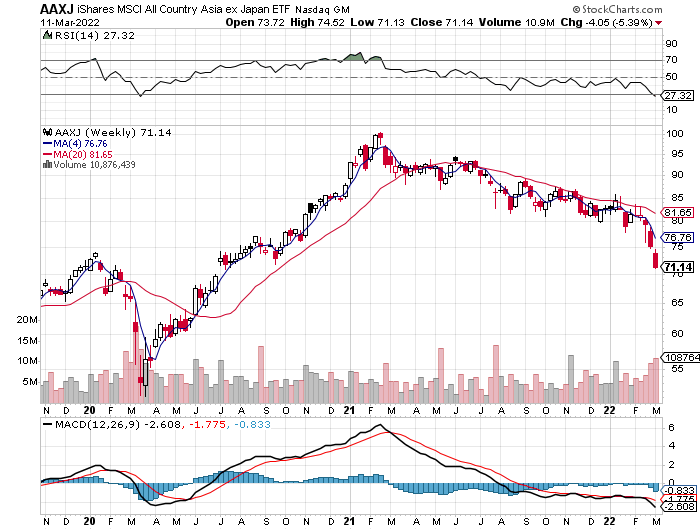Screen dimensions: 700x530
Task: Click the 20 year marker under MACD panel
Action: (89, 522)
